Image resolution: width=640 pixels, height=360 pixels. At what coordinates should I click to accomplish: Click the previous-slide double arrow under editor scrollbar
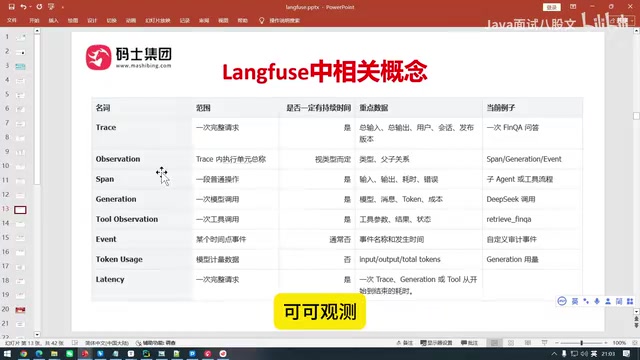tap(636, 319)
